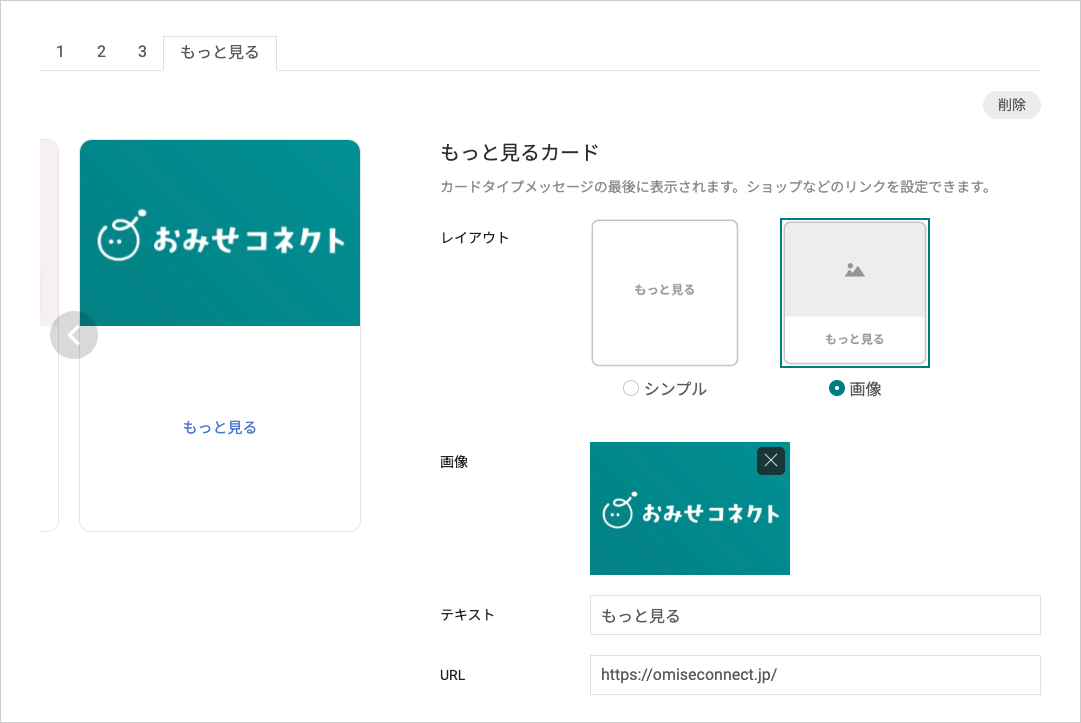Click the もっと見るカード heading text

pos(519,152)
